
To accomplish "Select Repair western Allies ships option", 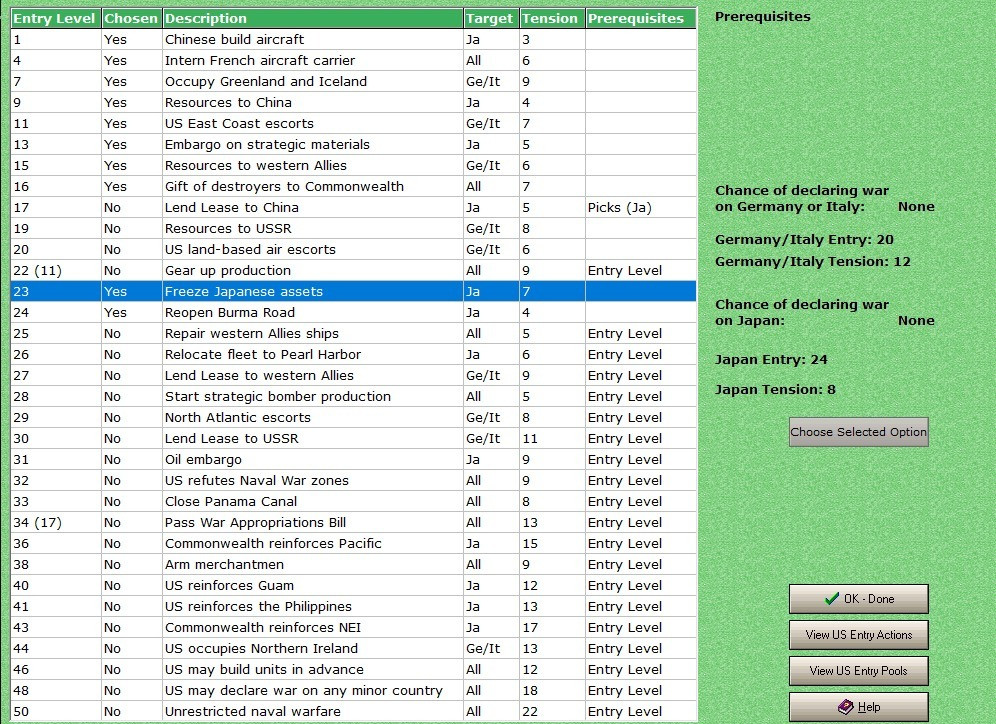I will click(353, 333).
